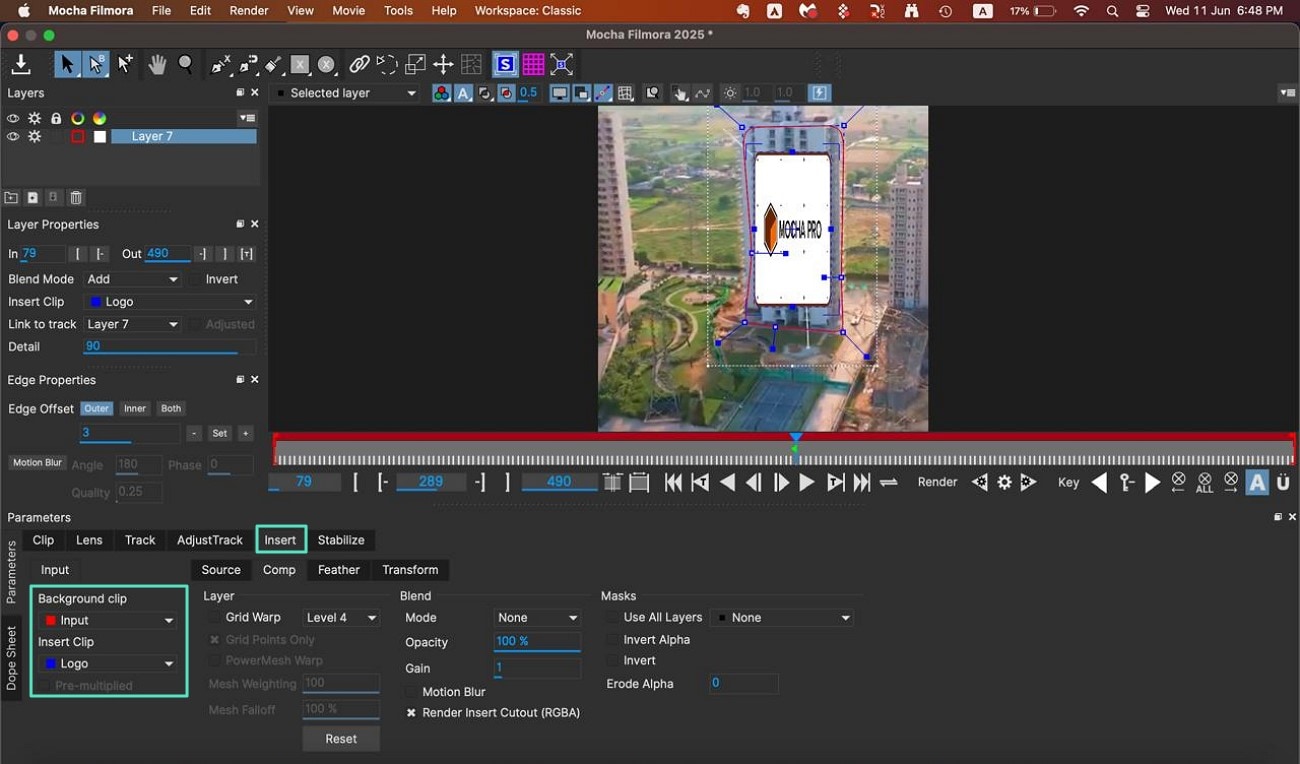Image resolution: width=1300 pixels, height=764 pixels.
Task: Click the Delete layer trash icon
Action: 76,198
